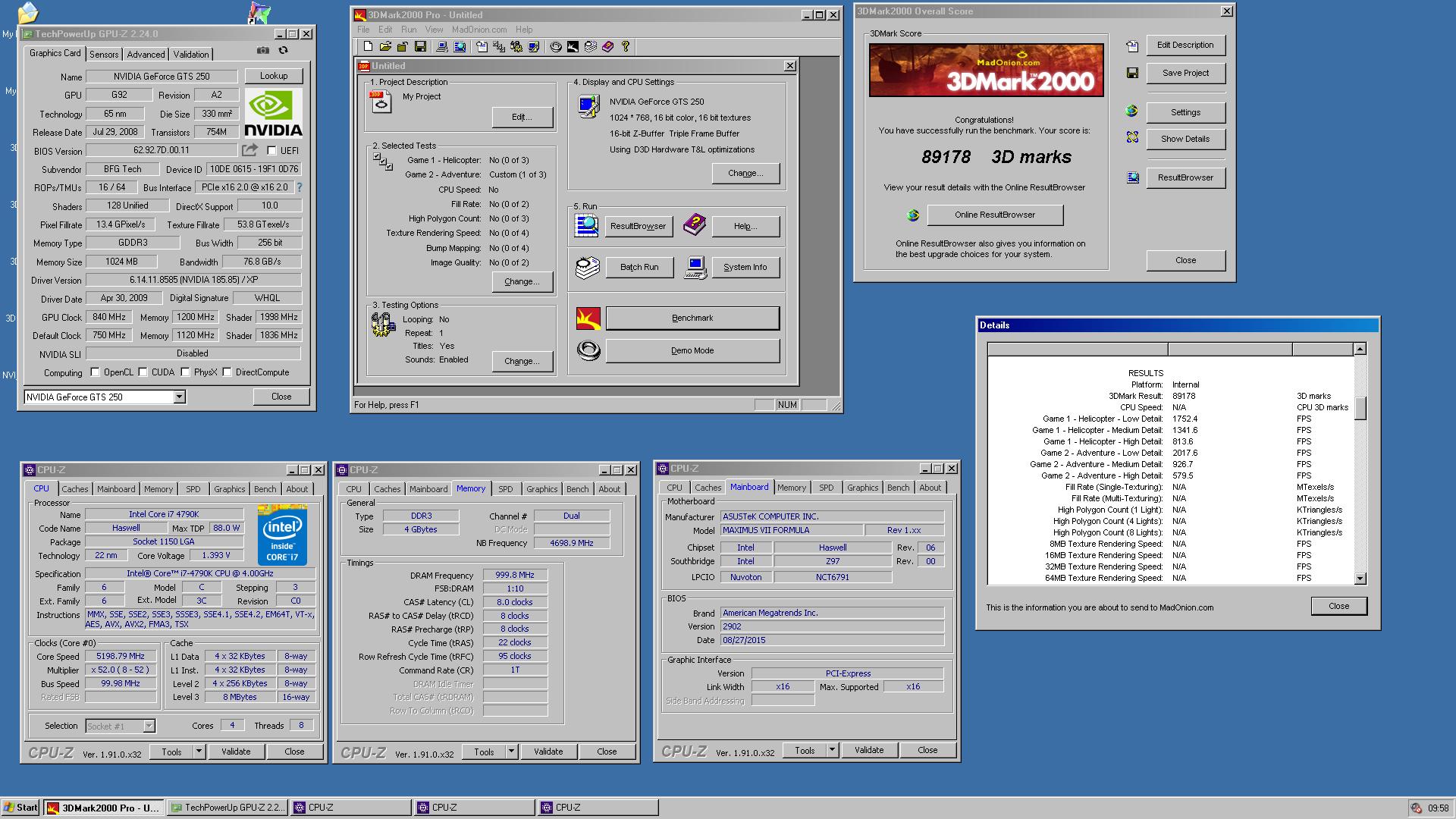This screenshot has width=1456, height=819.
Task: Open Project Description toolbar icon
Action: [482, 47]
